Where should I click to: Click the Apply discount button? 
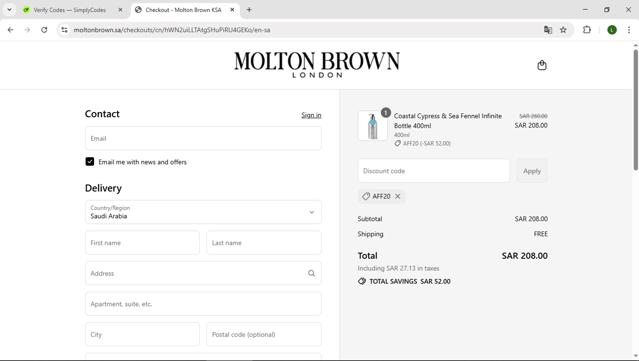(532, 171)
